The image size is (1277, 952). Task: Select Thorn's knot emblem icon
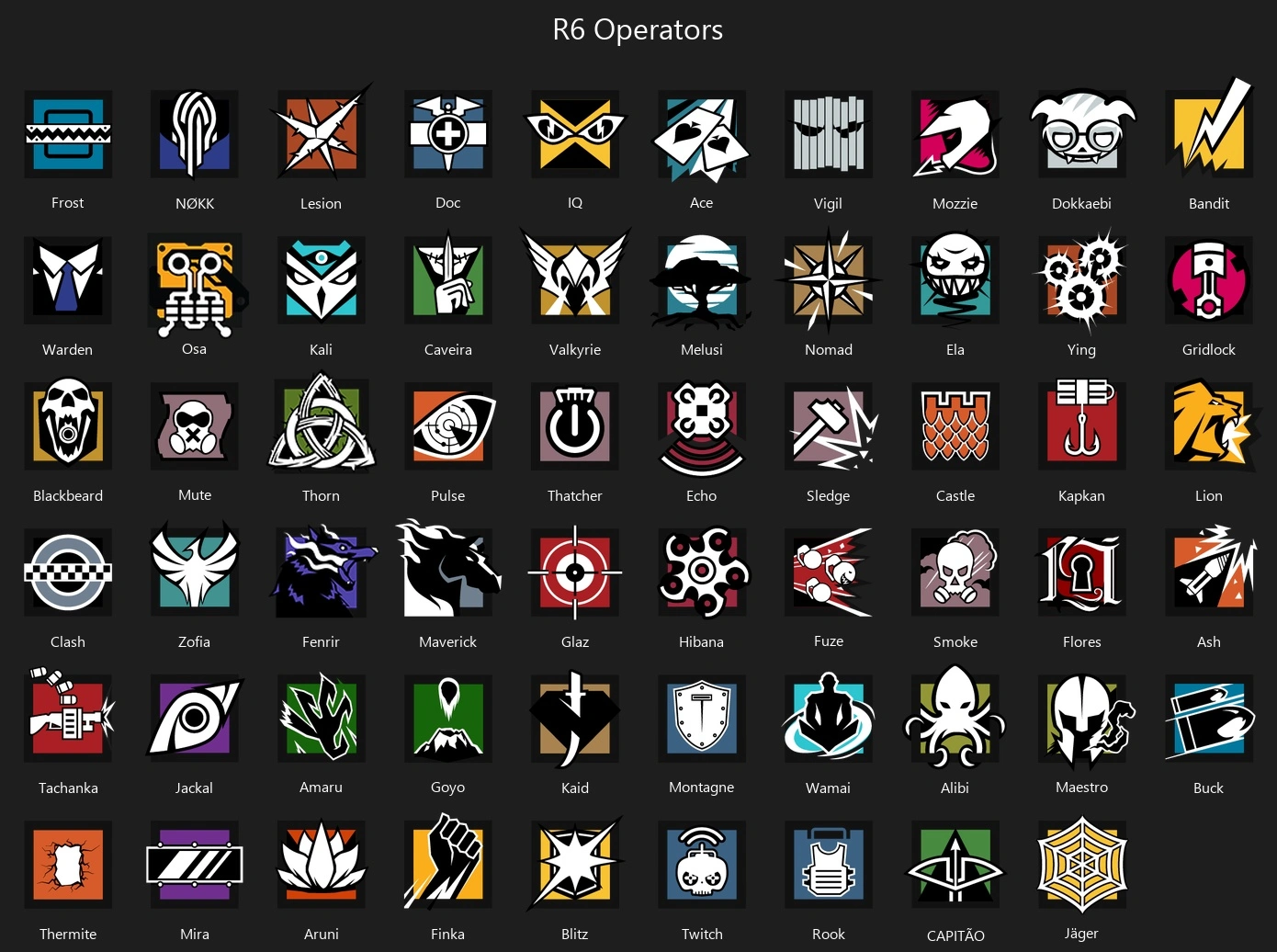point(322,425)
